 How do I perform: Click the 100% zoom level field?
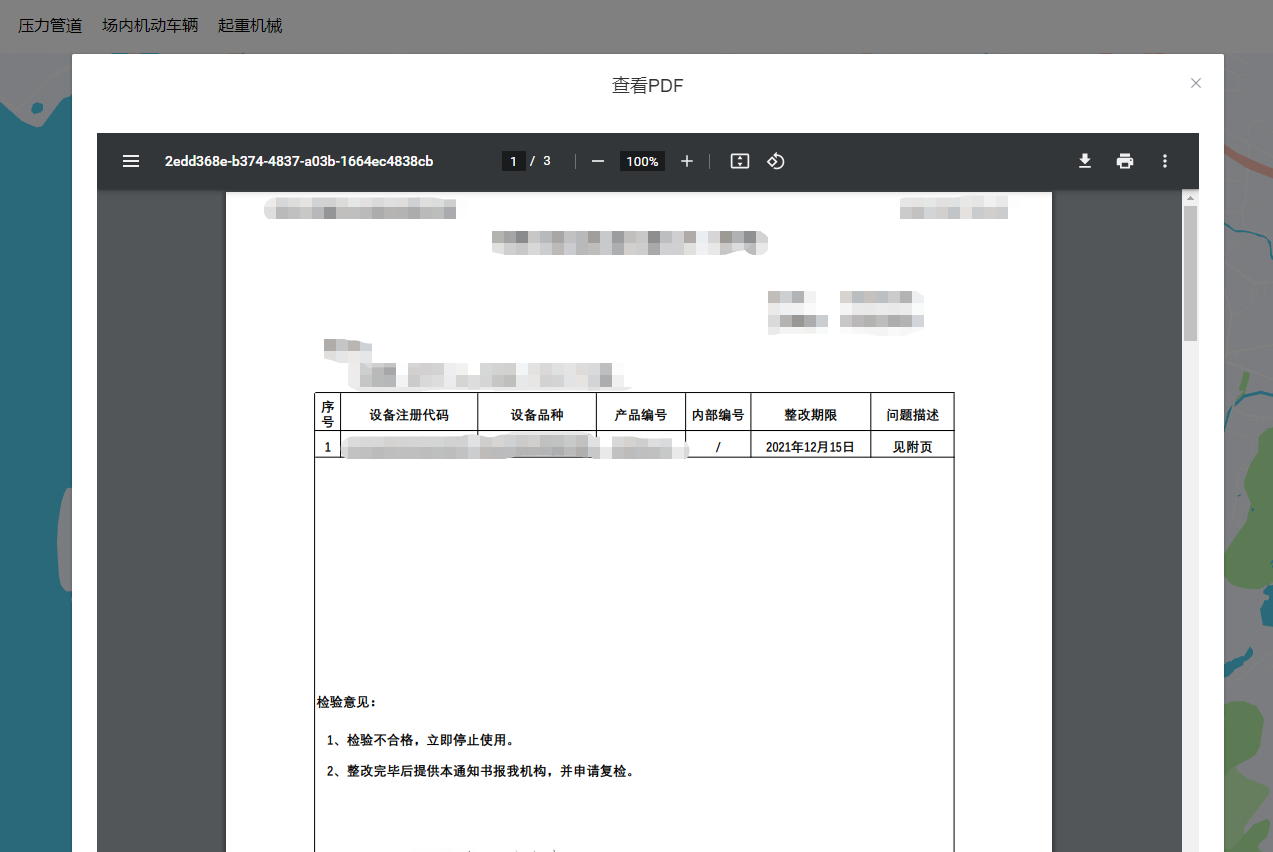click(641, 161)
